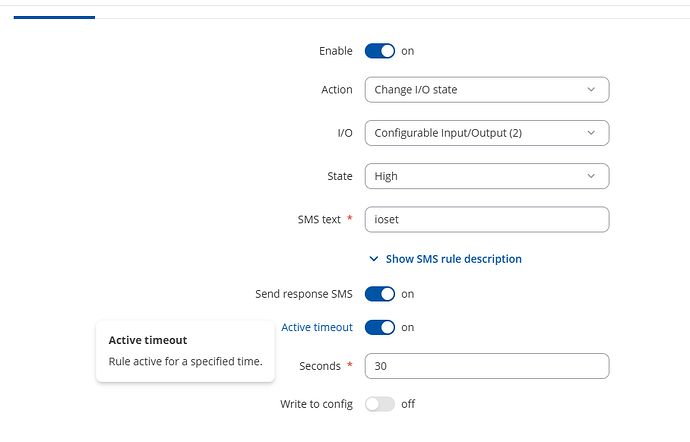690x442 pixels.
Task: Select the active tab with blue underline
Action: 54,10
